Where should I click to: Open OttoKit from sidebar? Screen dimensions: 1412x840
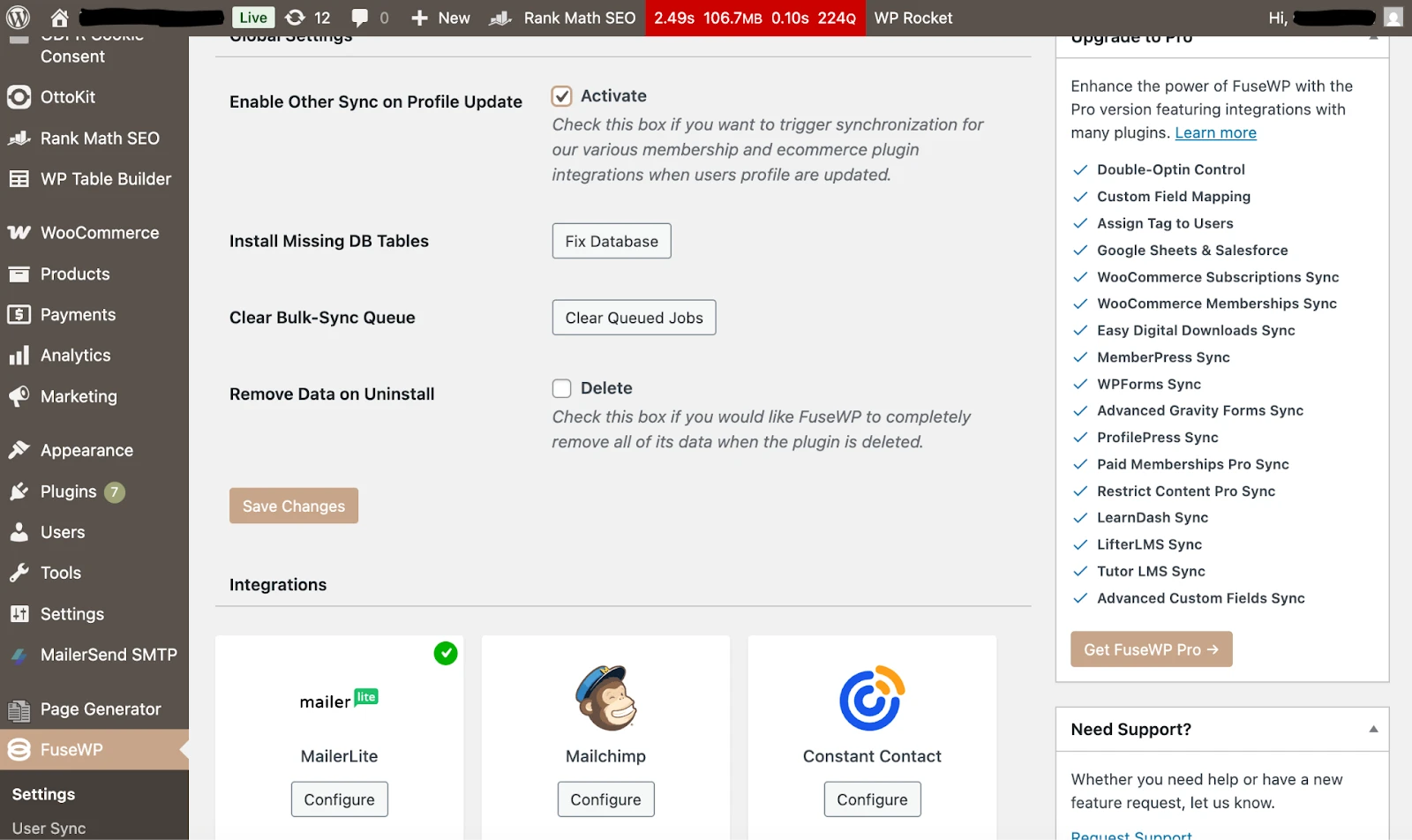click(94, 97)
